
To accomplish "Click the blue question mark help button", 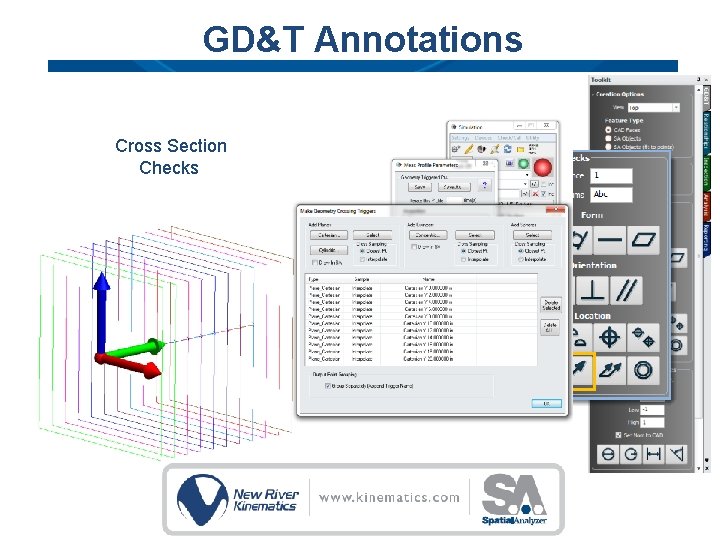I will point(484,185).
